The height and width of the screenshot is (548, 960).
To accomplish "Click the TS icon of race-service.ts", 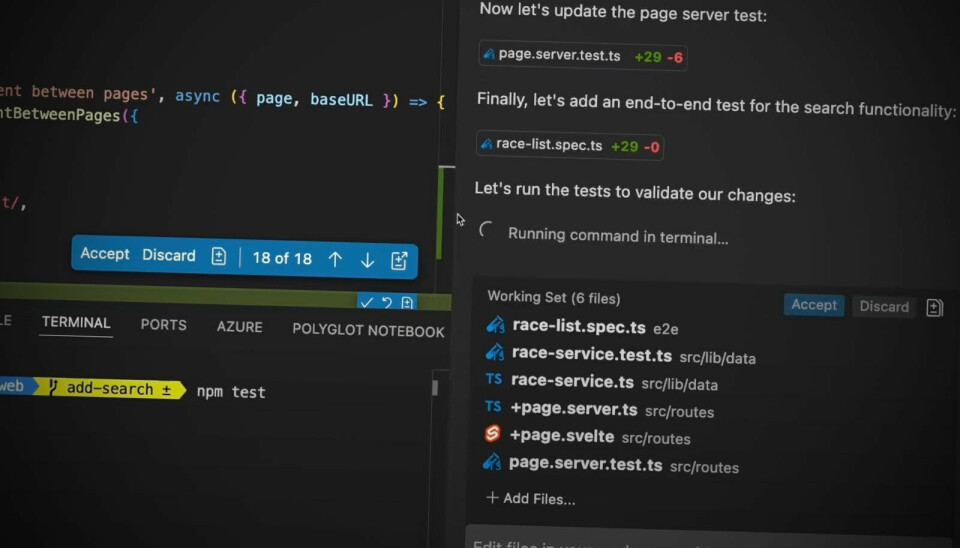I will (493, 379).
